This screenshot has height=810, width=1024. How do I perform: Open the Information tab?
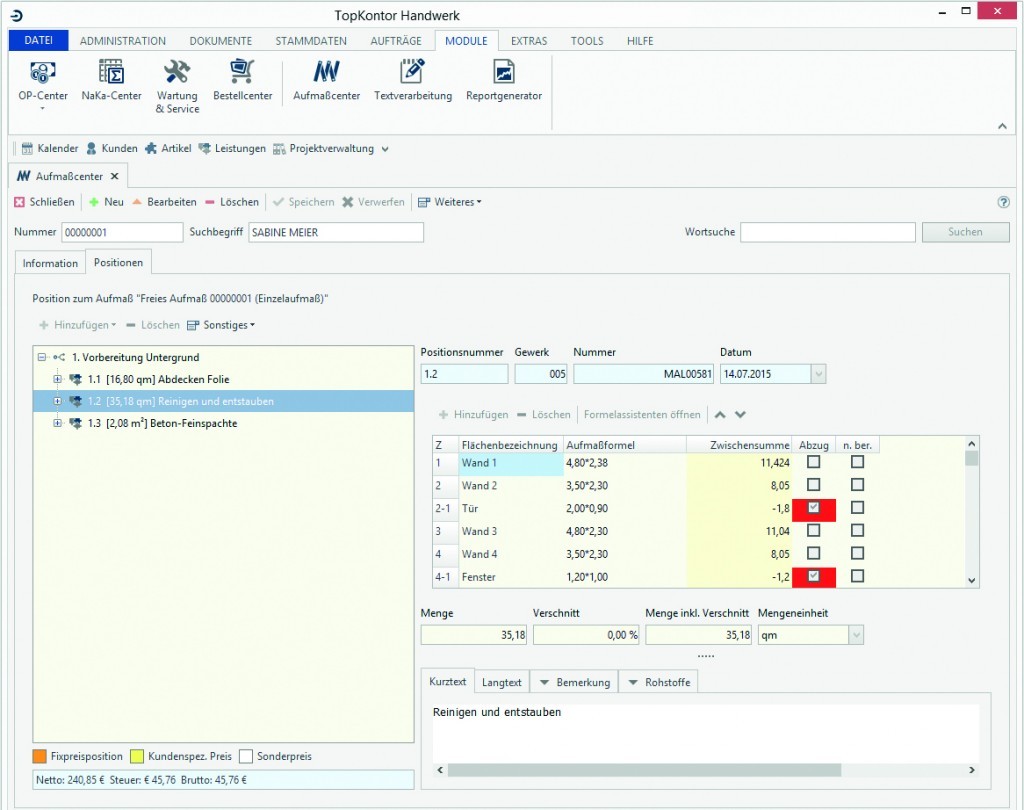[50, 263]
